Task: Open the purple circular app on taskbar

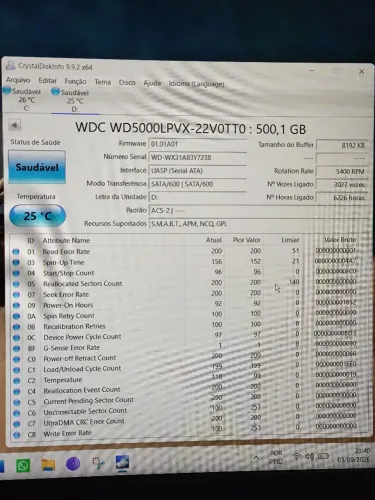Action: (x=73, y=464)
